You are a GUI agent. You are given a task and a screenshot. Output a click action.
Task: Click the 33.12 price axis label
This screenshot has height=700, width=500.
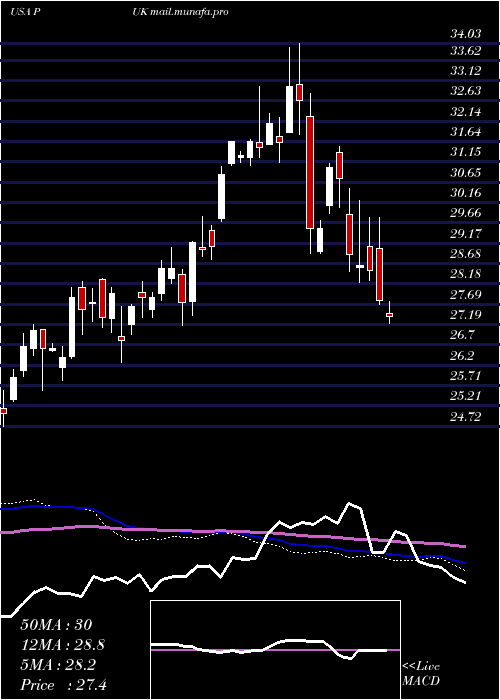[x=465, y=71]
